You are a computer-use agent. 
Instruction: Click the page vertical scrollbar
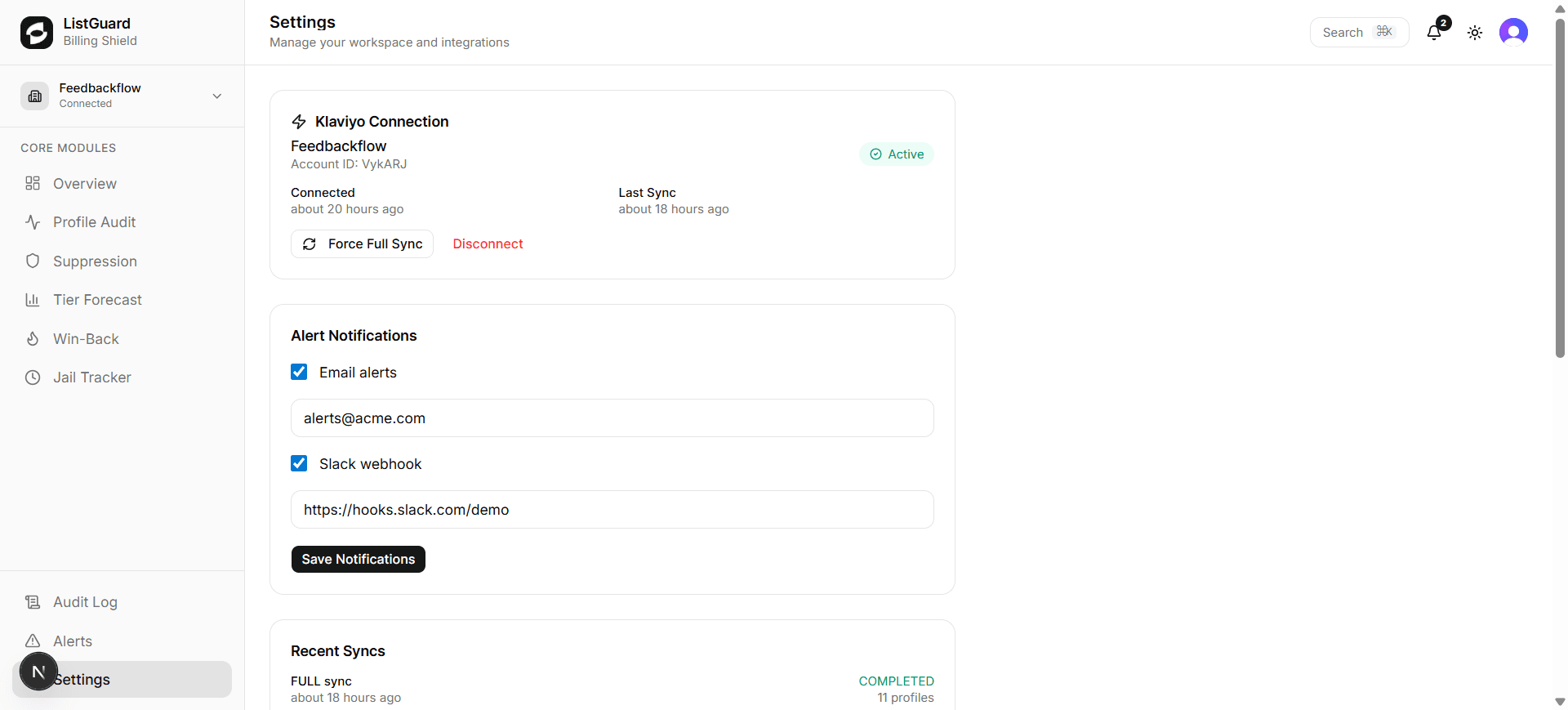[x=1560, y=188]
